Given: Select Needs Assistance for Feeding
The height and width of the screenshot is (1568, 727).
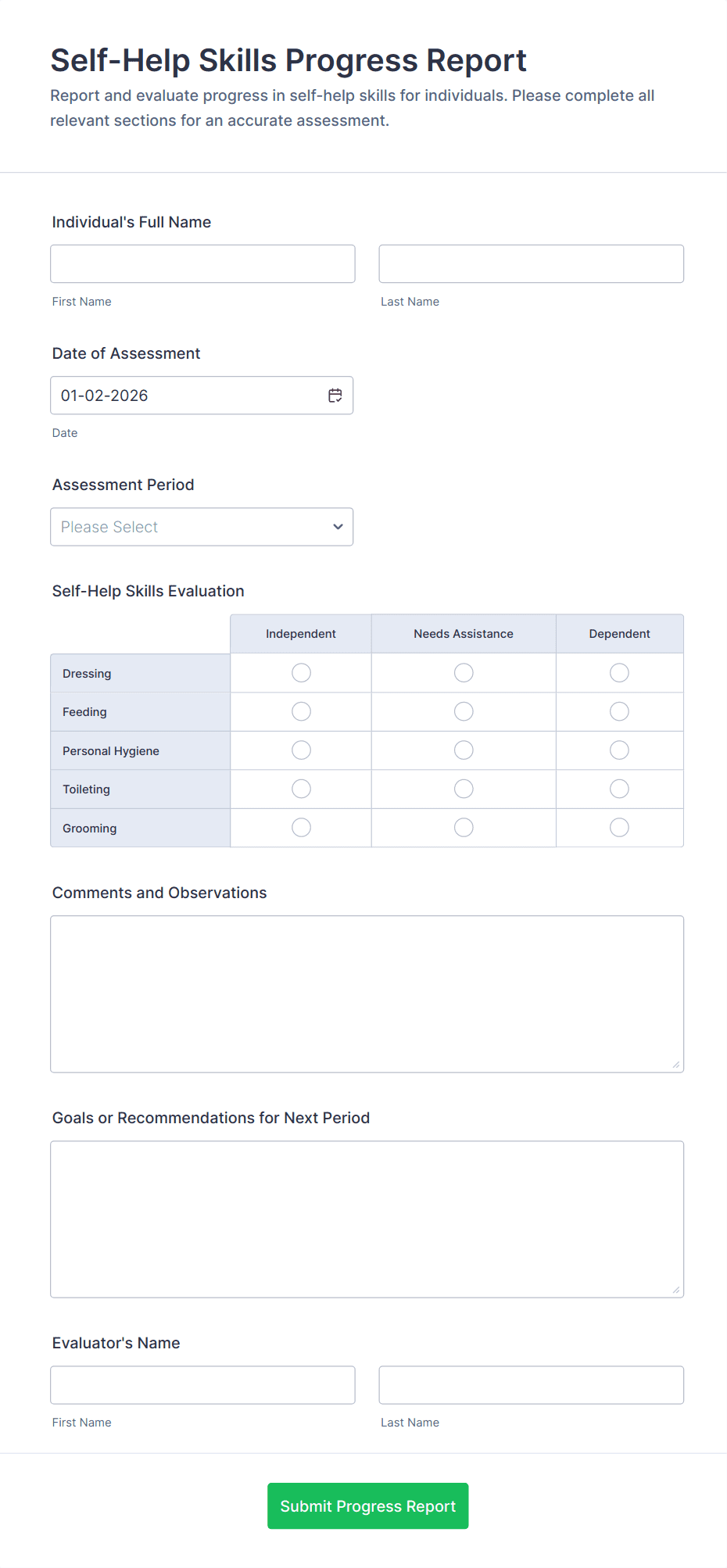Looking at the screenshot, I should tap(463, 711).
